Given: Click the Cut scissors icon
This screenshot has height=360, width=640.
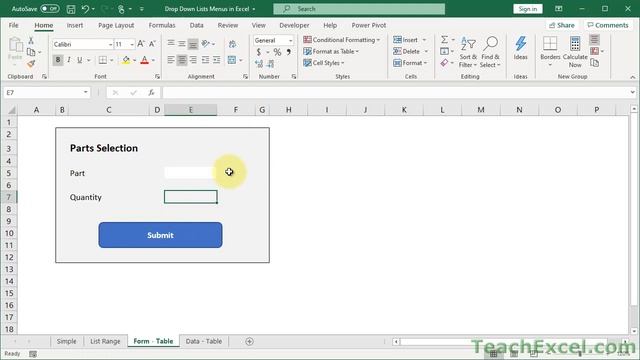Looking at the screenshot, I should (31, 41).
